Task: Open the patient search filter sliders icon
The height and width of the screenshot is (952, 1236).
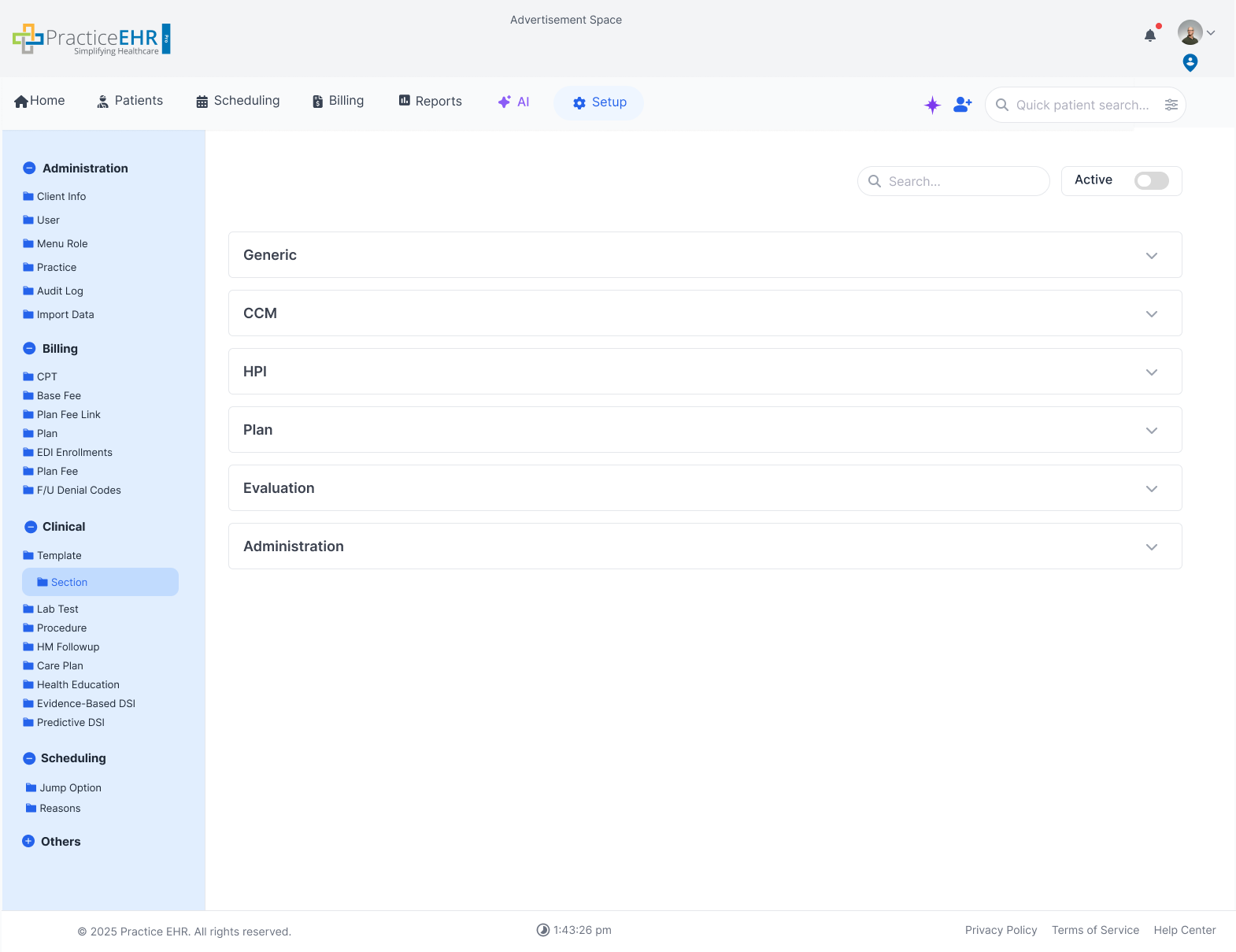Action: pyautogui.click(x=1171, y=105)
